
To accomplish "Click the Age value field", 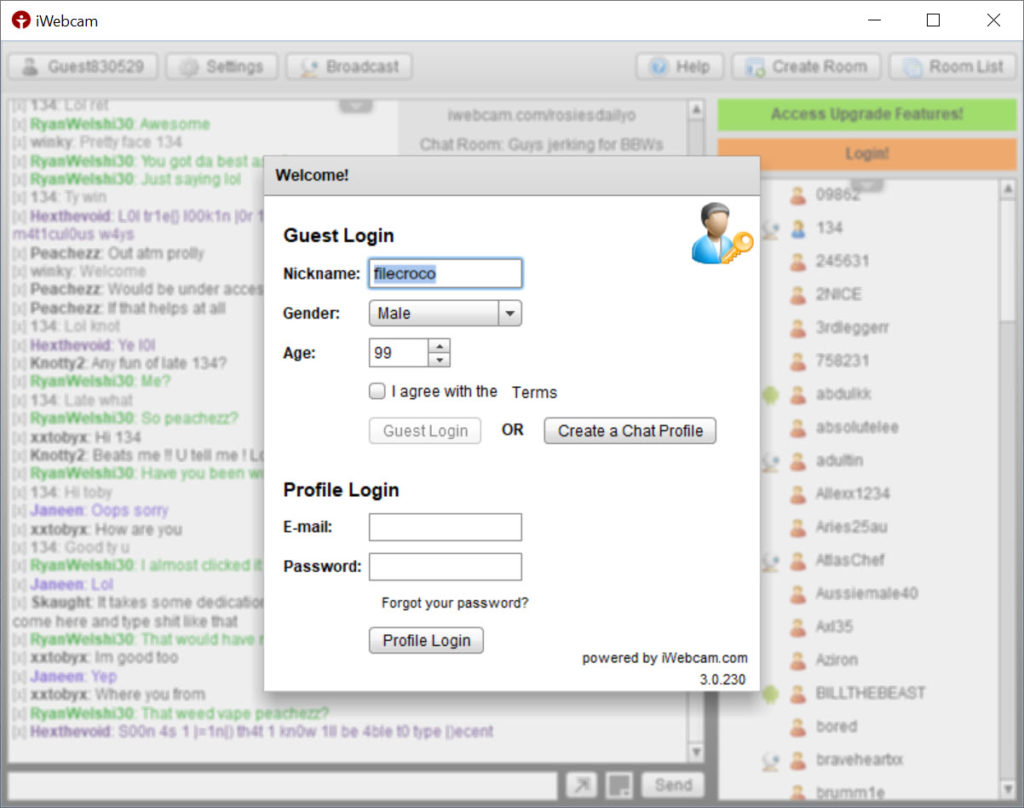I will click(398, 353).
